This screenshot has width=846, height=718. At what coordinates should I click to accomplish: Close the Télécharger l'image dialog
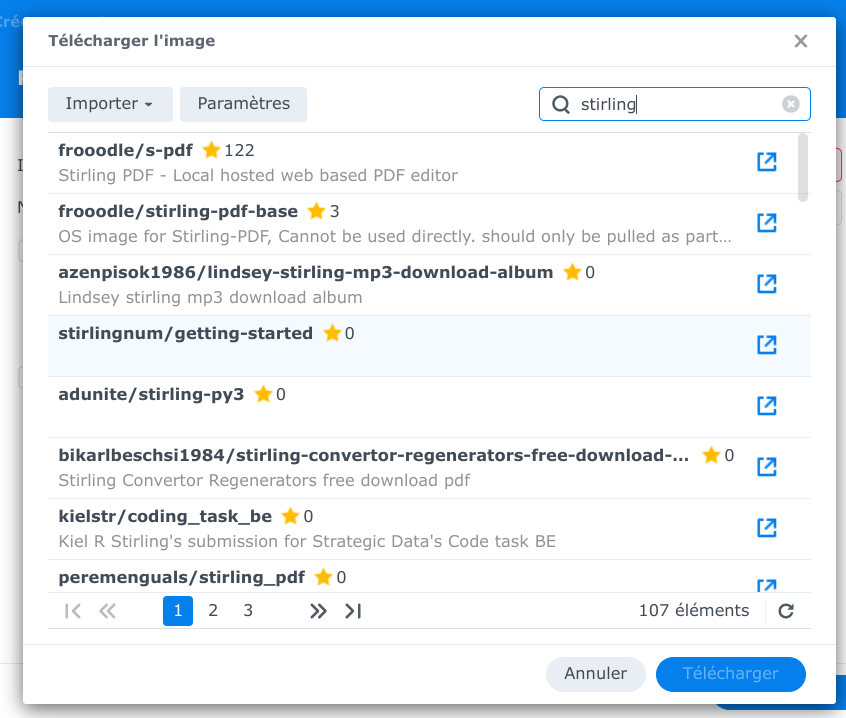801,41
